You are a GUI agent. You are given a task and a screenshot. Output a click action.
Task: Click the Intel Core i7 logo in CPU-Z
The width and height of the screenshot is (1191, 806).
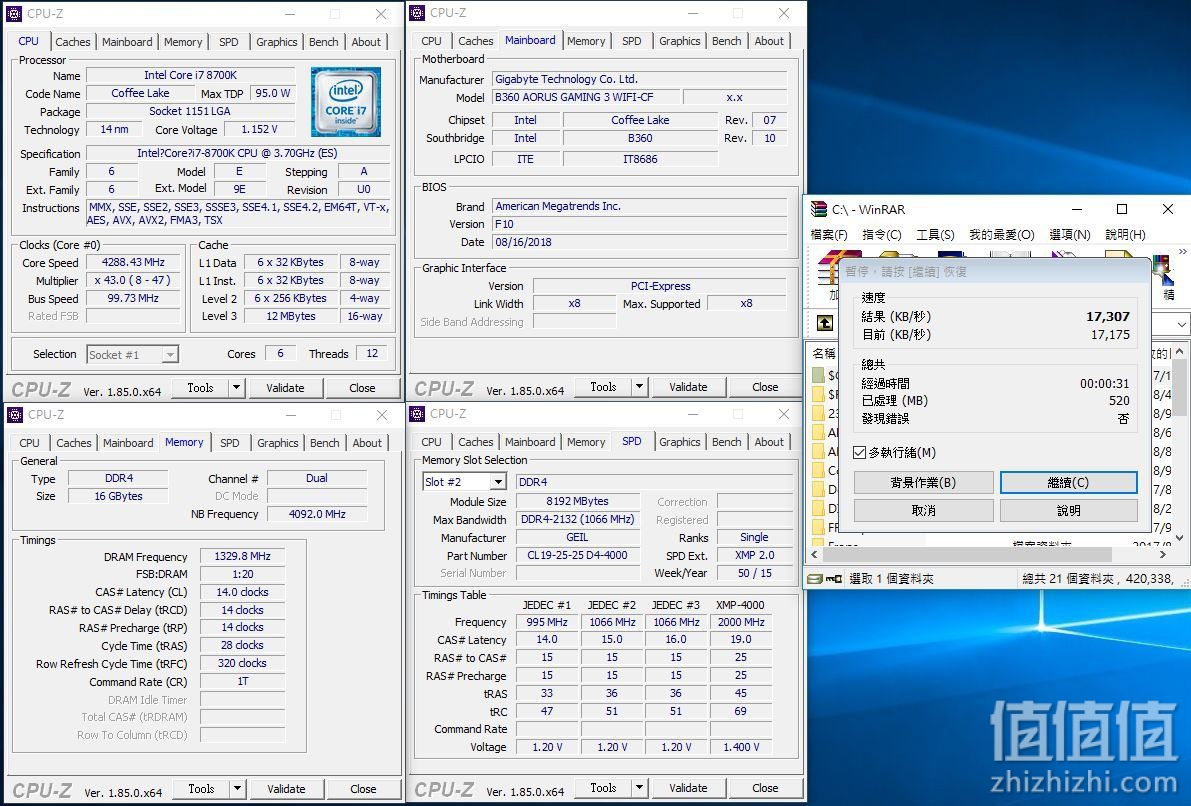point(346,102)
